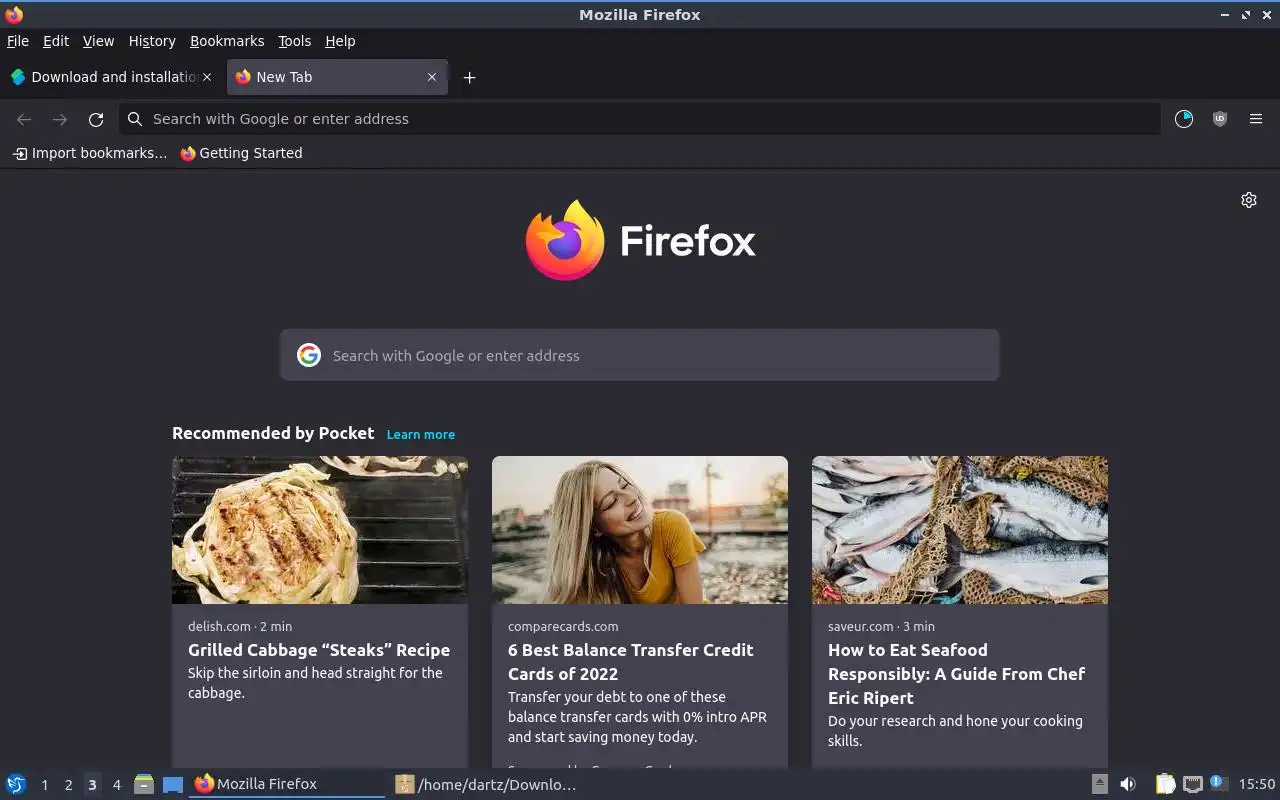Switch to virtual desktop 1
This screenshot has width=1280, height=800.
[x=45, y=785]
